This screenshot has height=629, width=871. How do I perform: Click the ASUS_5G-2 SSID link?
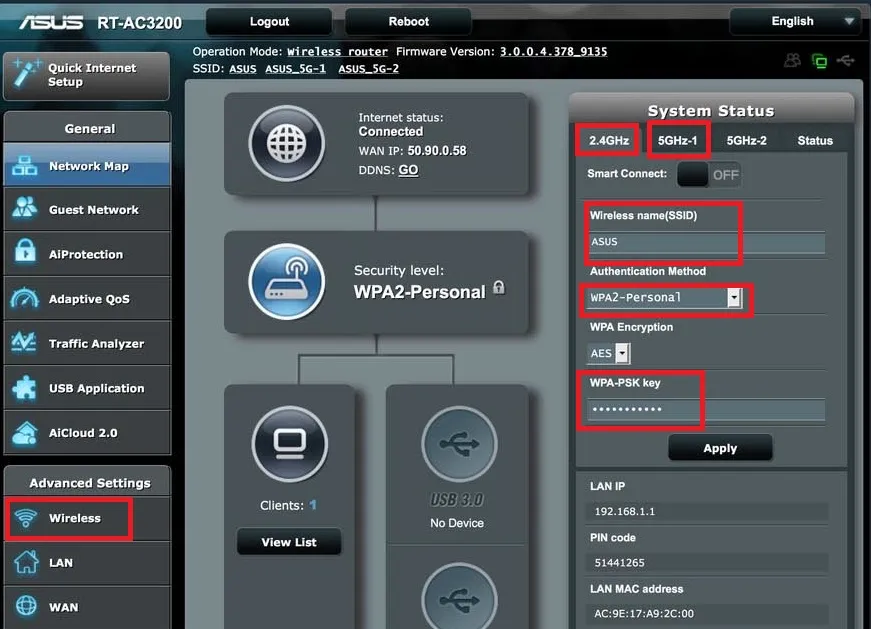click(369, 69)
